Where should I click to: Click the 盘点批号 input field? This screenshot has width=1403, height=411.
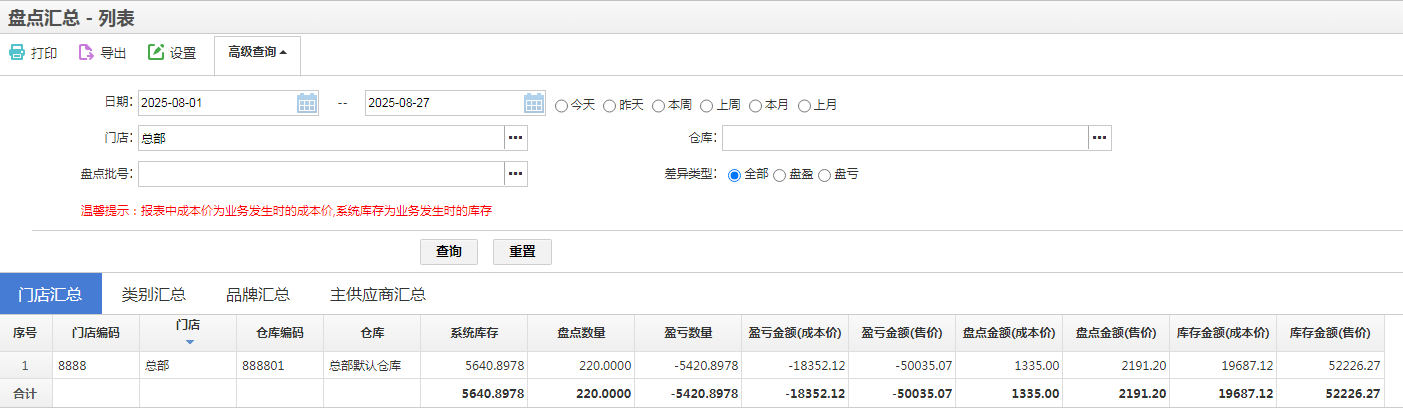click(320, 174)
